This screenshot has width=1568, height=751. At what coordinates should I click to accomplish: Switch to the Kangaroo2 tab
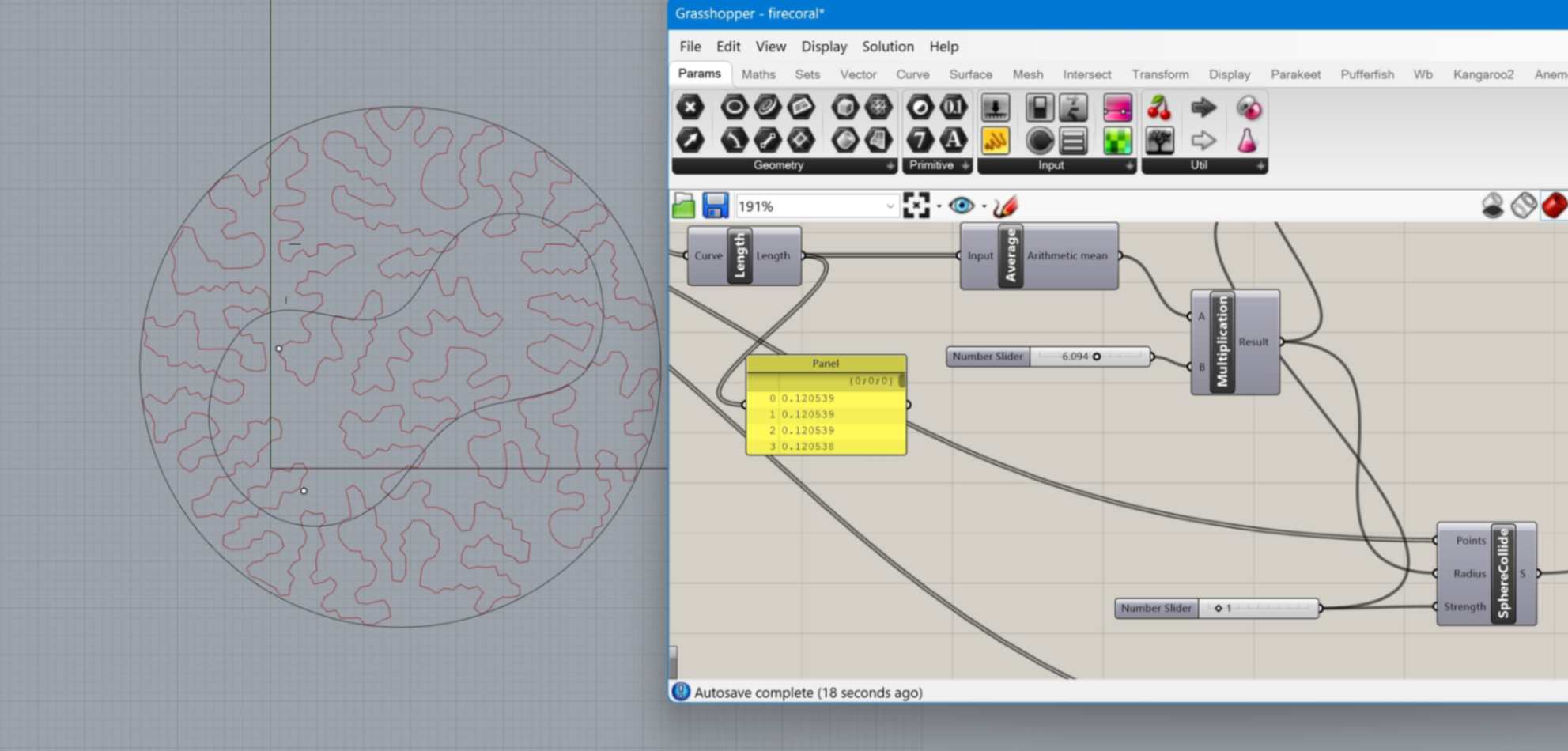(1483, 74)
